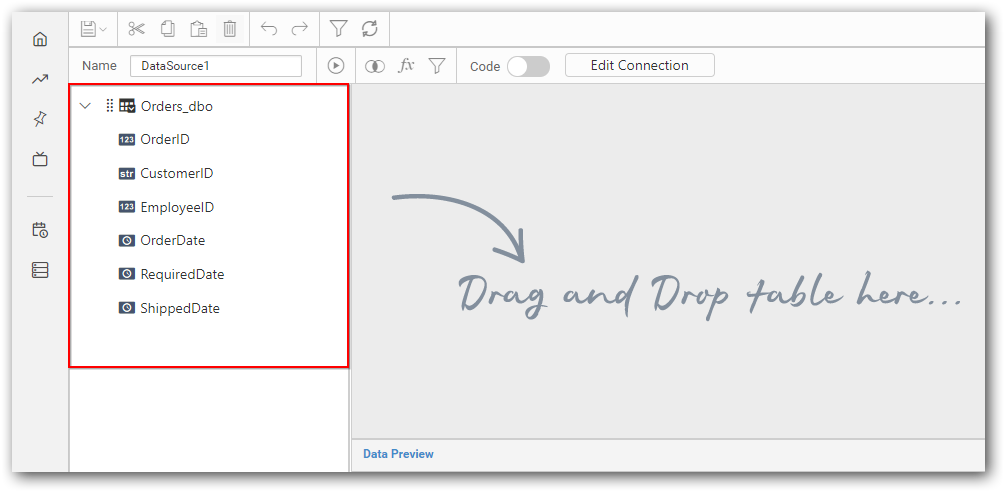Screen dimensions: 1005x492
Task: Select the OrderID field
Action: 164,140
